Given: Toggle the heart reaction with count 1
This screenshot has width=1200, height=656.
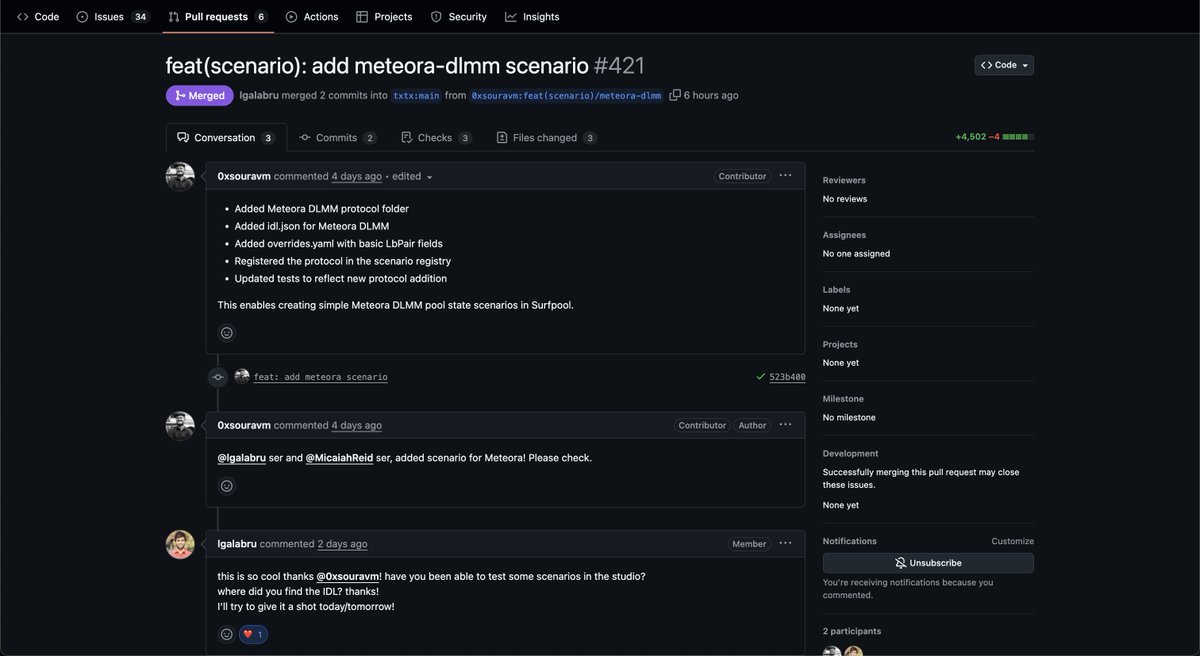Looking at the screenshot, I should click(x=254, y=634).
